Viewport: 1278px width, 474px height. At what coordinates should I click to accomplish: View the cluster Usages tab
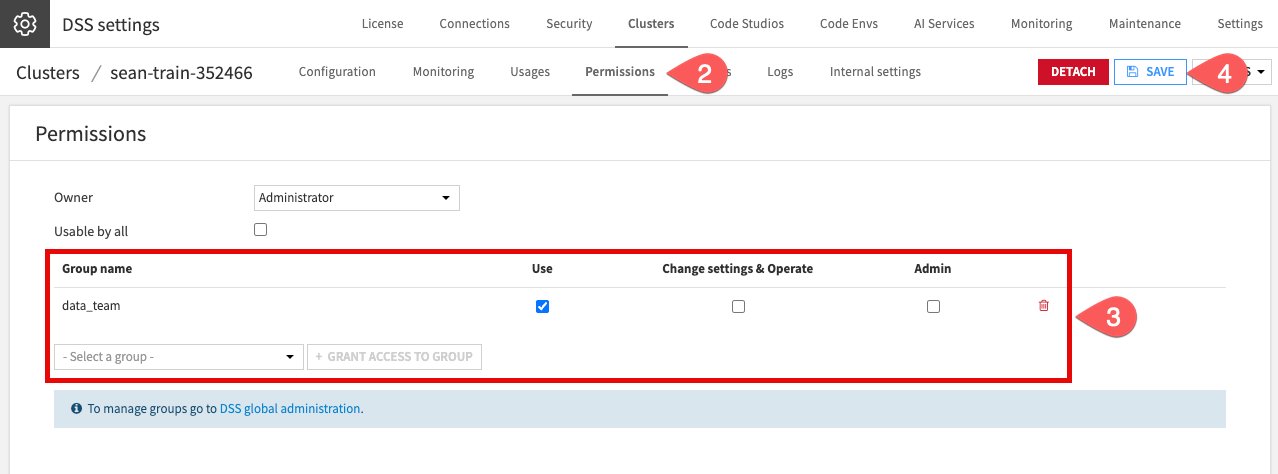coord(530,72)
